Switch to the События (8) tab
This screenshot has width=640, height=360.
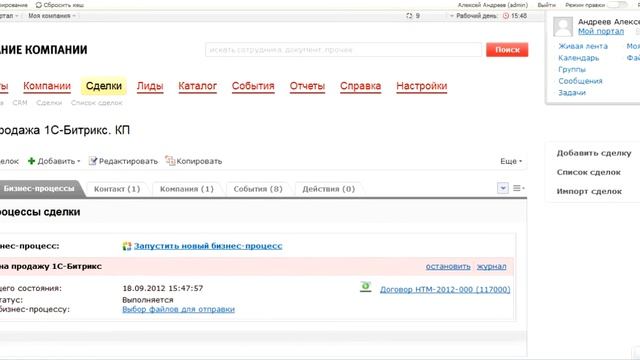(258, 189)
